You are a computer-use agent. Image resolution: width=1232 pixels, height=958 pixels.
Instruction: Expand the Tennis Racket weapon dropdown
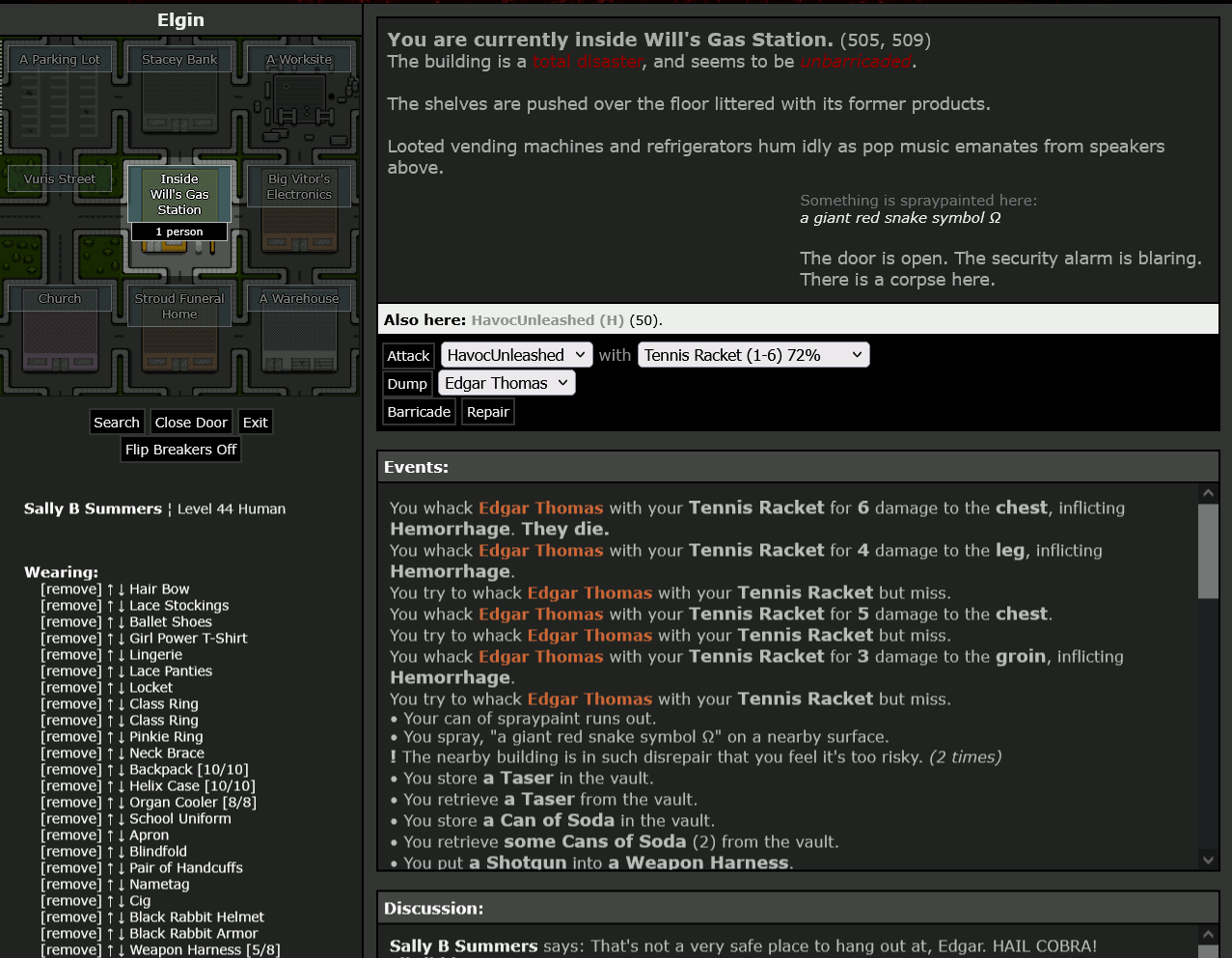pyautogui.click(x=753, y=355)
